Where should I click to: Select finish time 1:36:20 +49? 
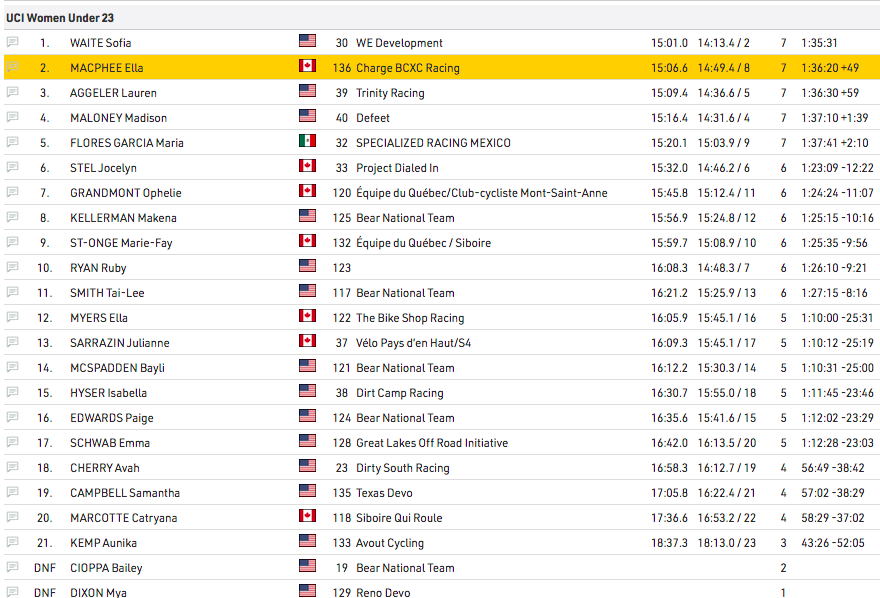[829, 68]
